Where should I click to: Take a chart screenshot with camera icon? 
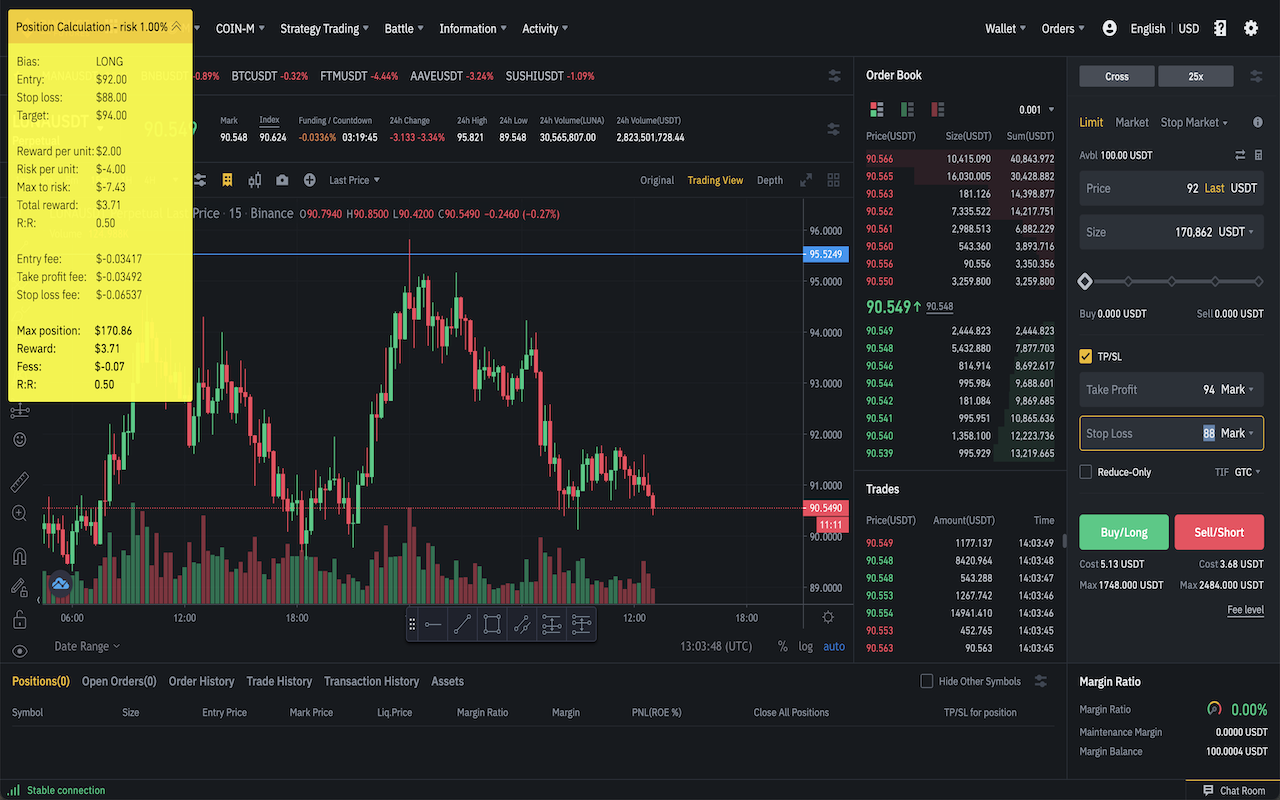[x=282, y=180]
